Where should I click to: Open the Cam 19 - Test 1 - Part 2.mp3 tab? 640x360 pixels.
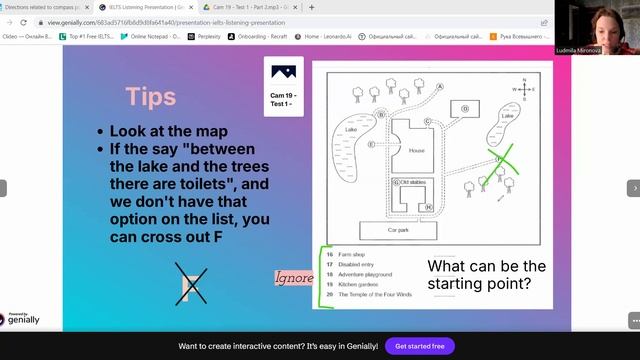pos(250,7)
